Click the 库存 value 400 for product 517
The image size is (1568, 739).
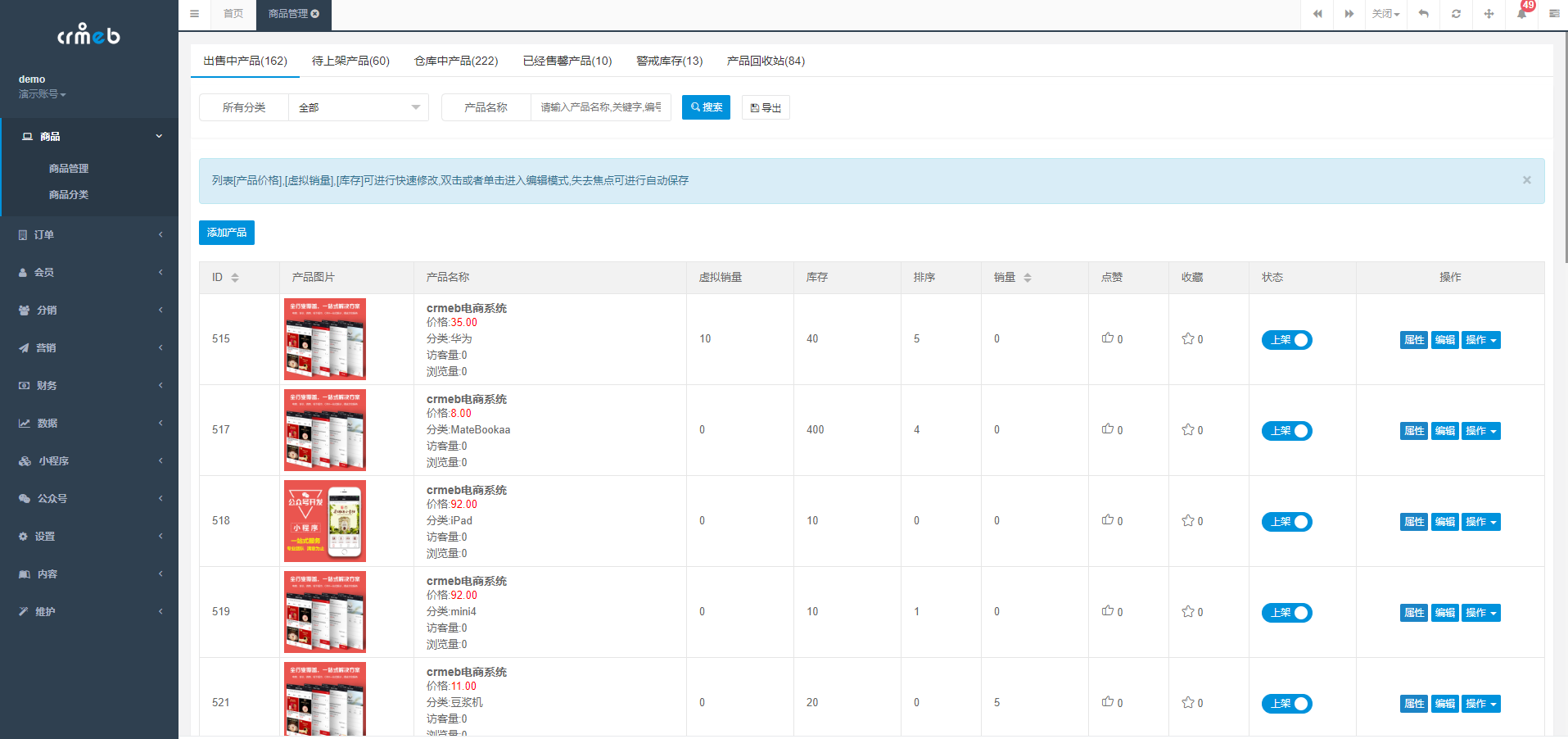click(816, 430)
